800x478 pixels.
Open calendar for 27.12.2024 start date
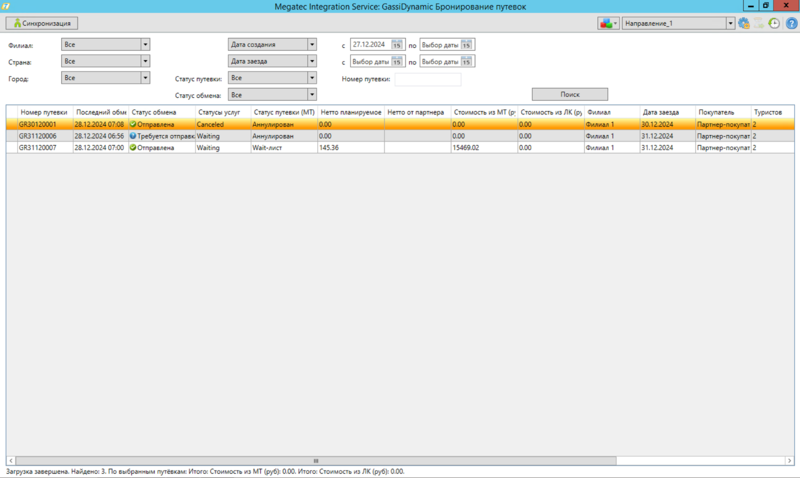(397, 45)
